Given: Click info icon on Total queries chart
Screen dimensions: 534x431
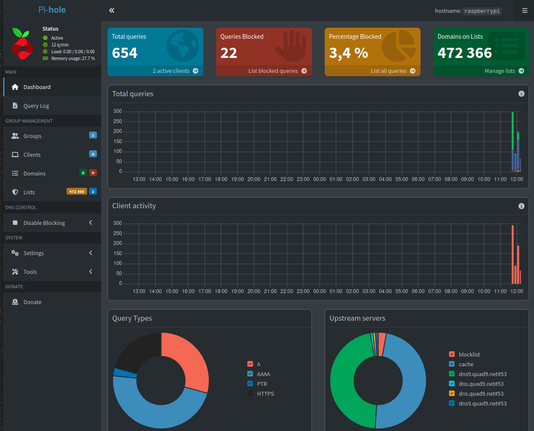Looking at the screenshot, I should click(521, 94).
